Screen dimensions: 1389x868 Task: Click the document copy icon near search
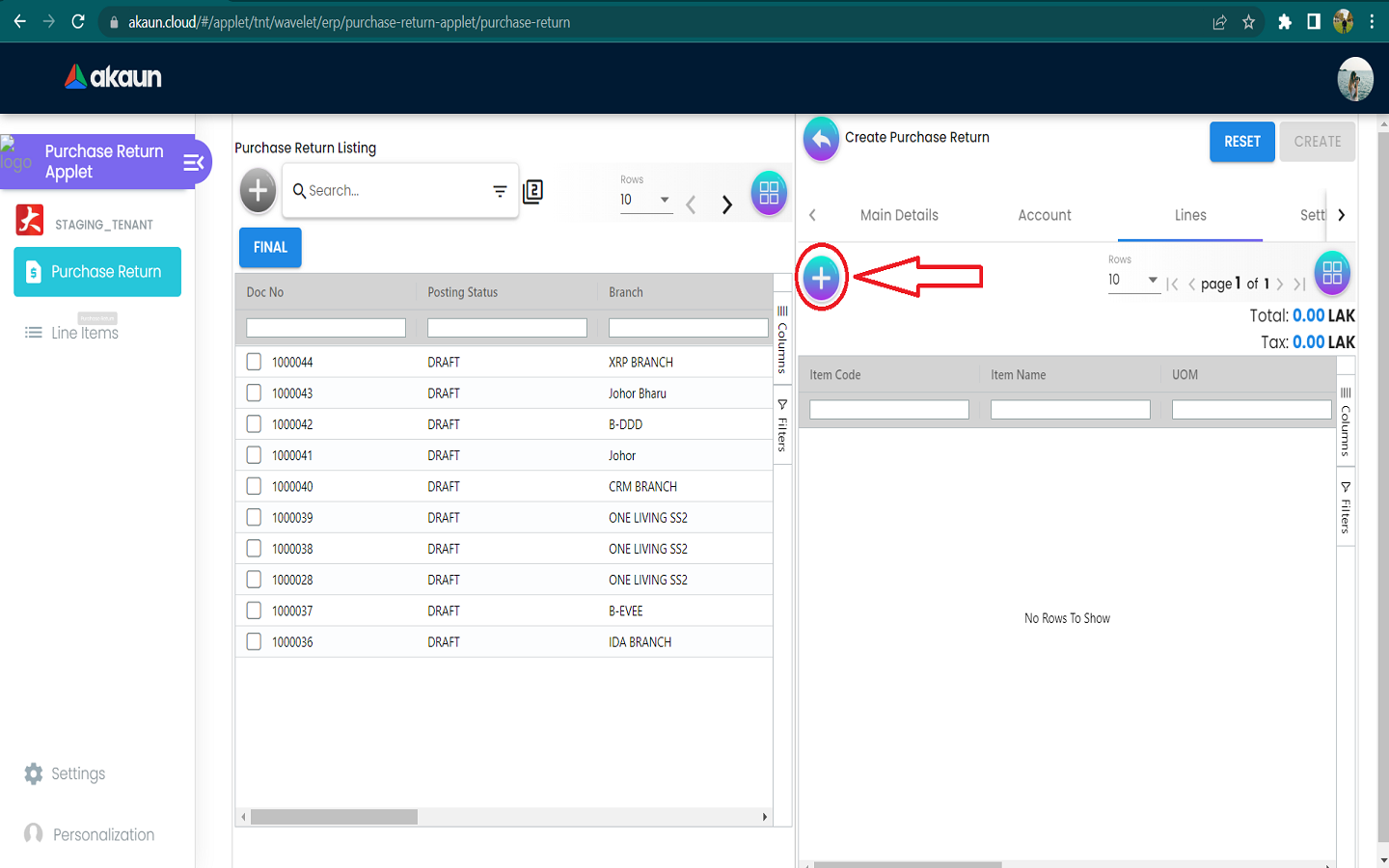532,192
